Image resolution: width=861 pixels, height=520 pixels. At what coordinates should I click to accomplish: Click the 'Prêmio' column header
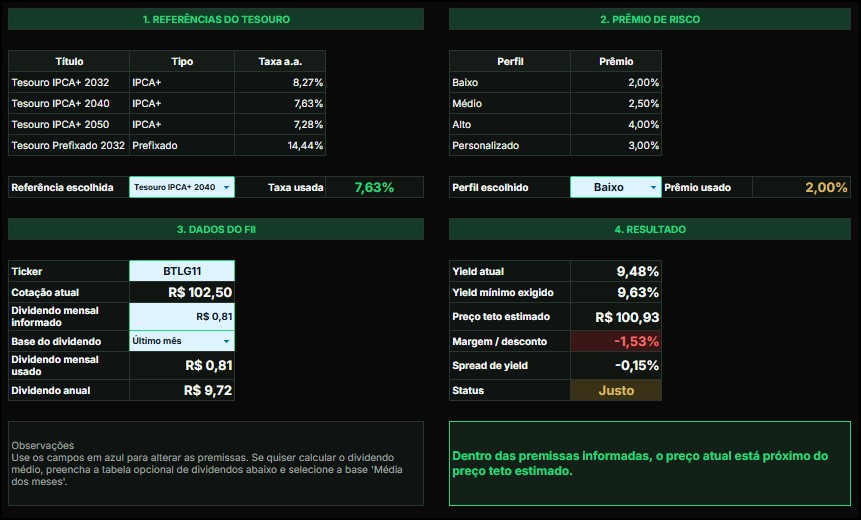(x=616, y=61)
